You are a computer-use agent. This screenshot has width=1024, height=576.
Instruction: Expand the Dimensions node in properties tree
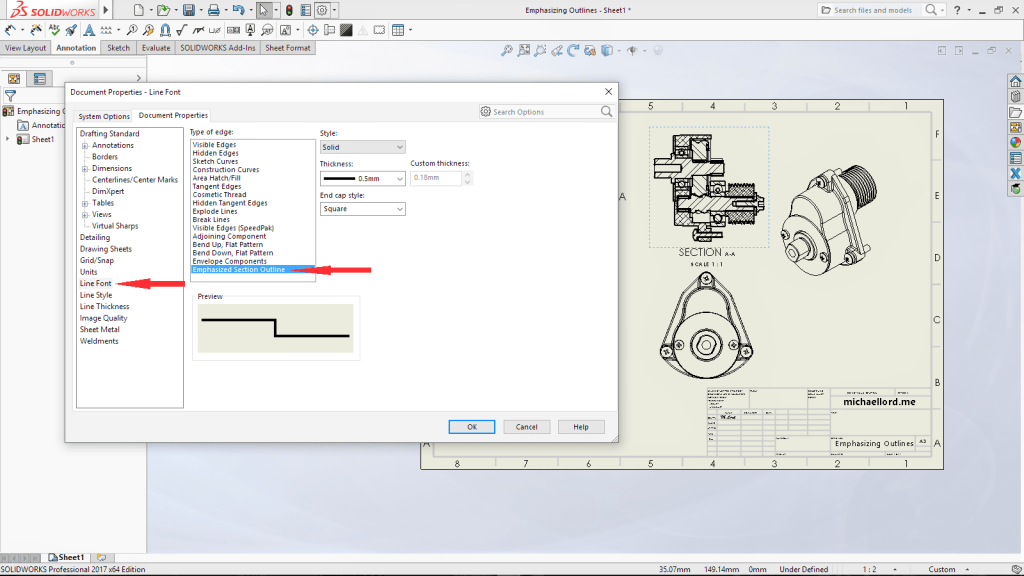click(85, 168)
